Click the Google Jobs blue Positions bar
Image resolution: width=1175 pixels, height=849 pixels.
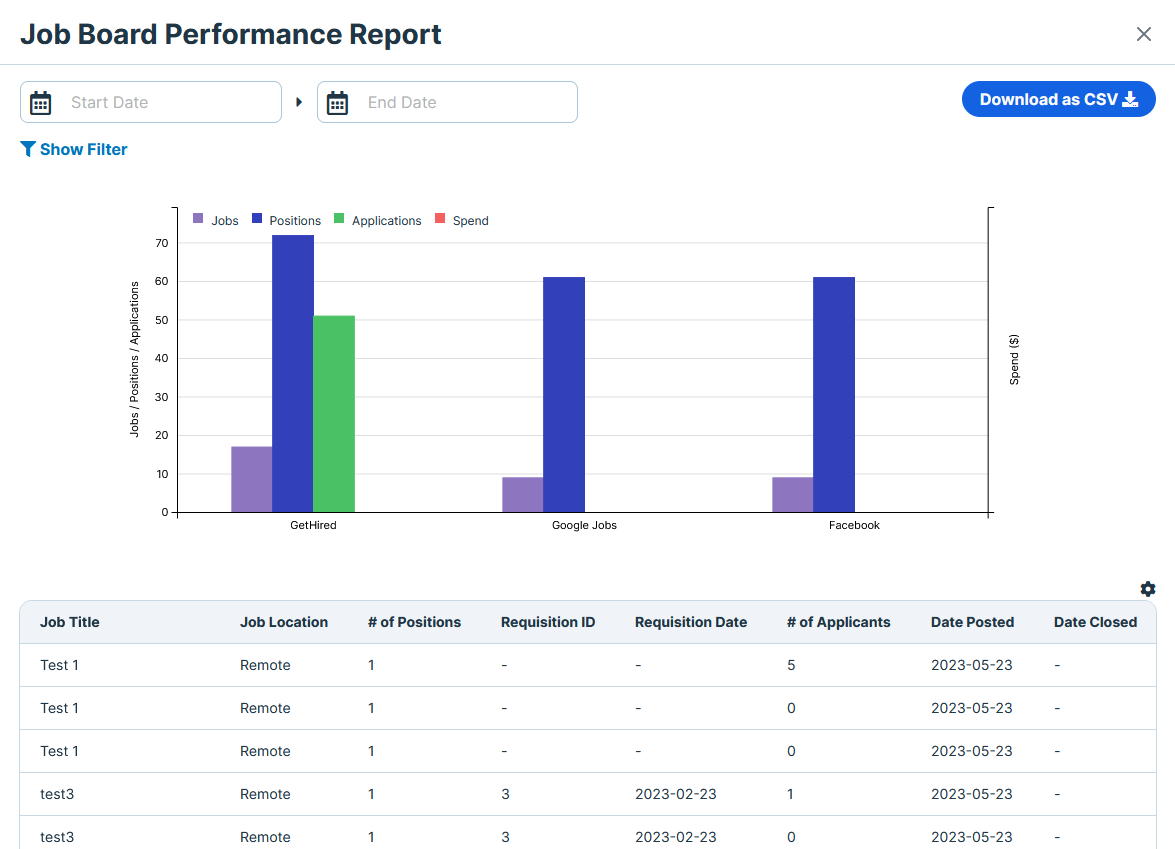click(564, 394)
